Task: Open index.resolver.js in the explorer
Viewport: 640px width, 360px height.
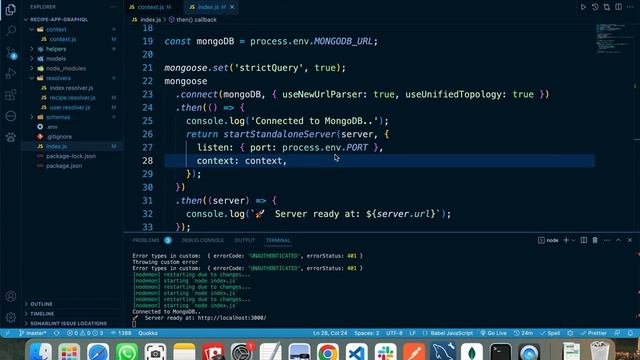Action: coord(71,88)
